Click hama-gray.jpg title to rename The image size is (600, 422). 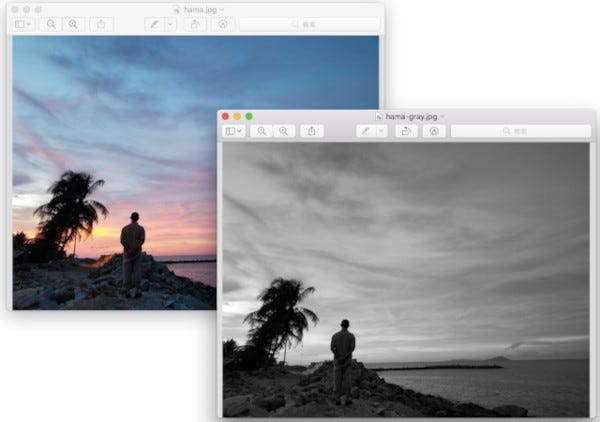[410, 116]
